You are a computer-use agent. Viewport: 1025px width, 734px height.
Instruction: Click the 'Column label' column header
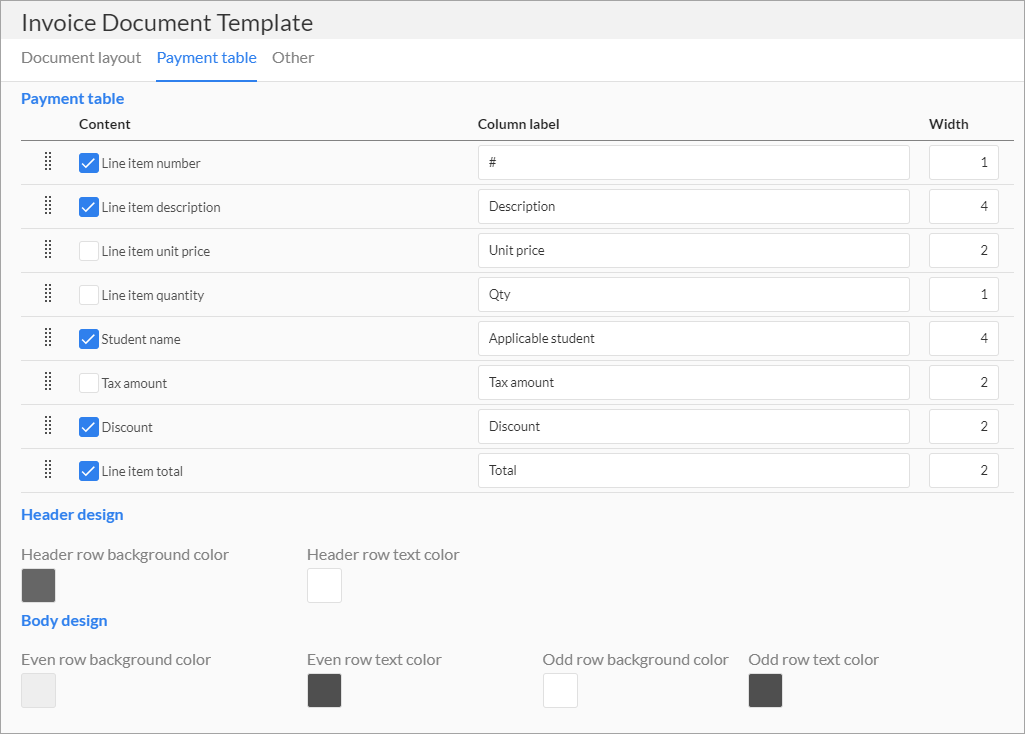(x=518, y=124)
